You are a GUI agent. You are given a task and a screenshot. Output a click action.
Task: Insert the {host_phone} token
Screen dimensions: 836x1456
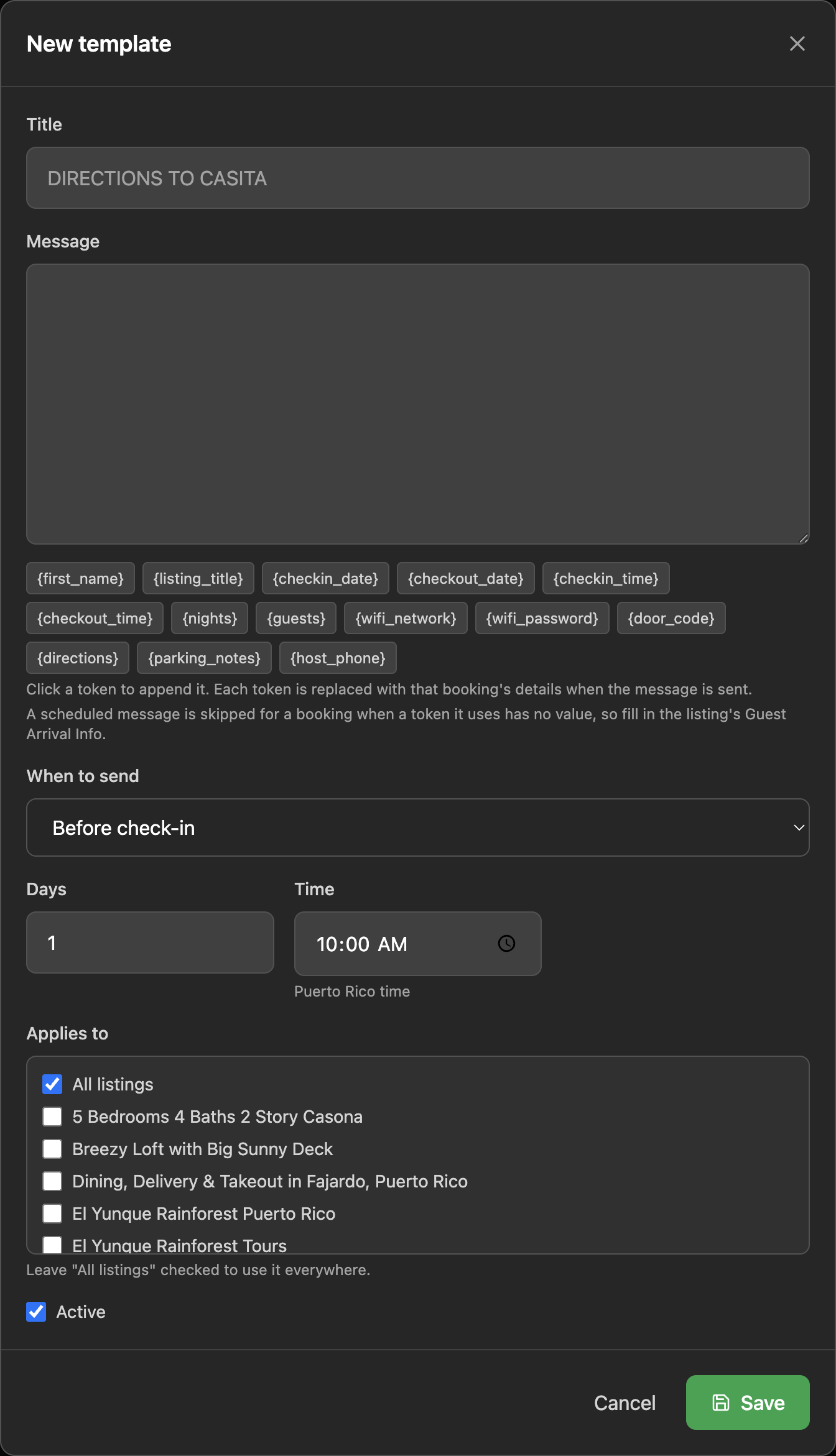pos(338,658)
